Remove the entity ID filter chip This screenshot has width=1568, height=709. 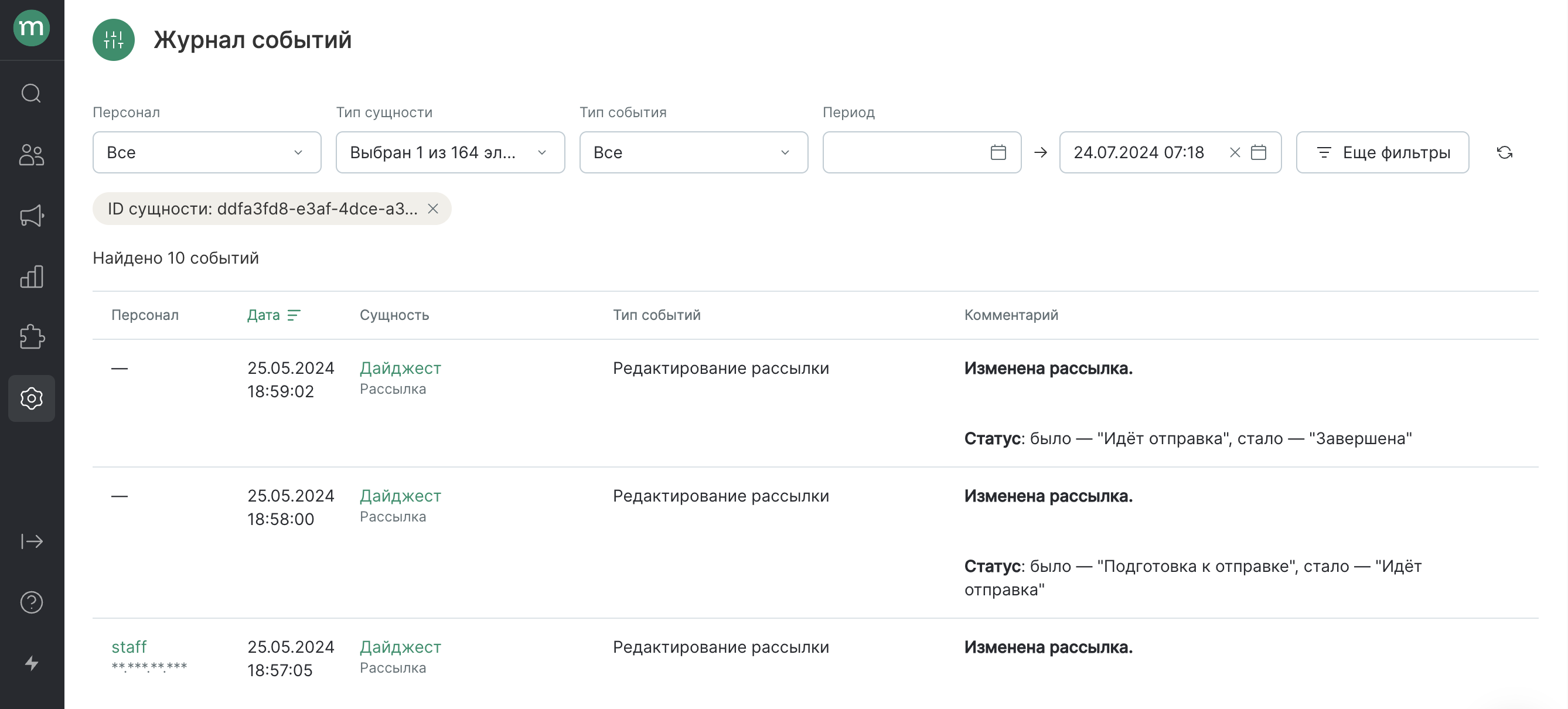point(433,209)
